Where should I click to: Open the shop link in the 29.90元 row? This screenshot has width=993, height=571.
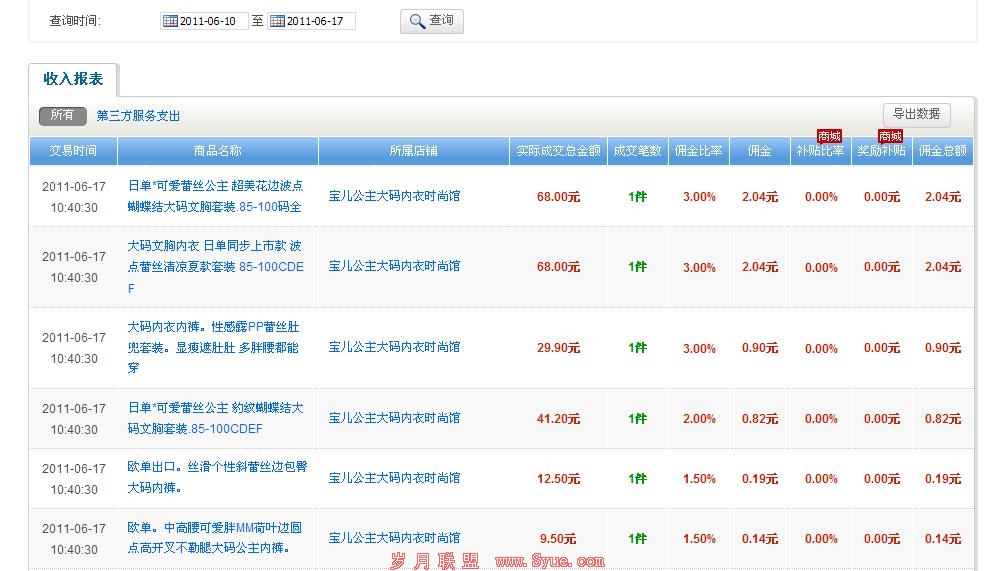coord(394,347)
